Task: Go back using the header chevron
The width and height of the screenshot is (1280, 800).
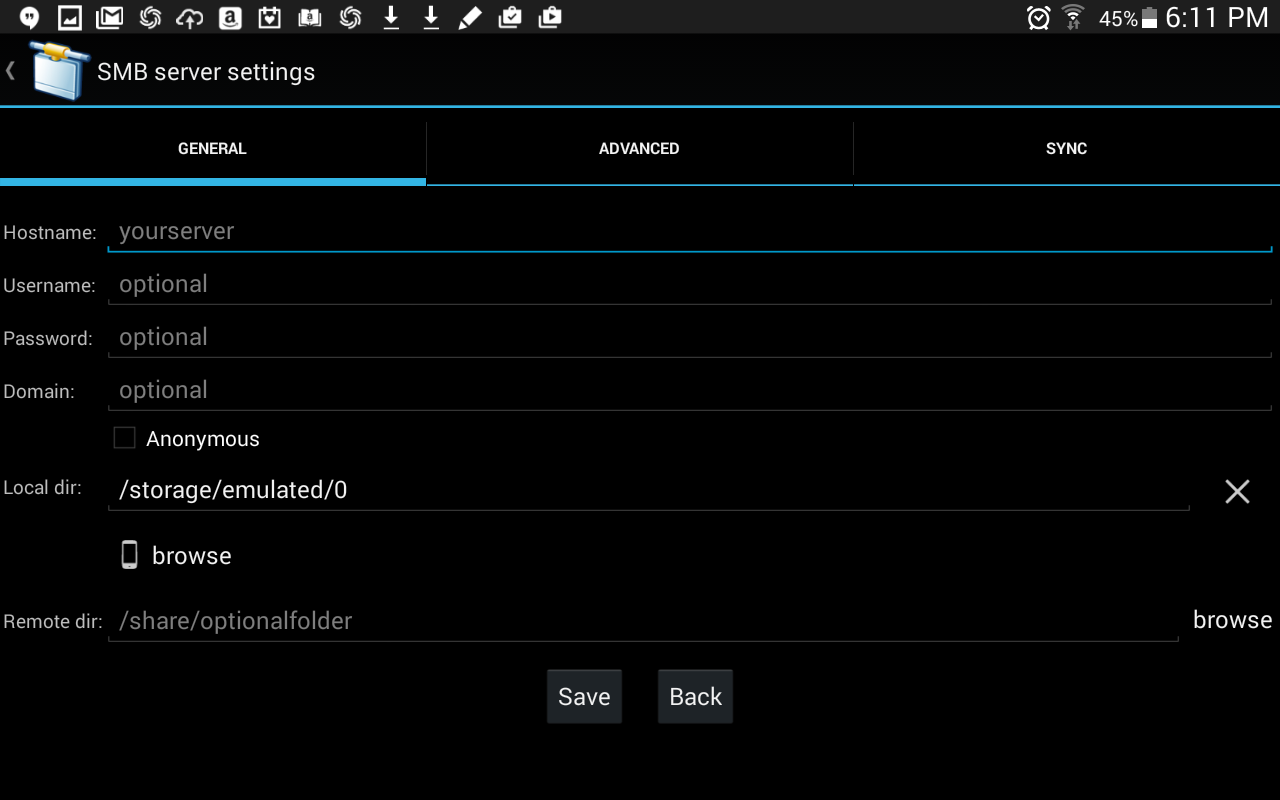Action: tap(10, 70)
